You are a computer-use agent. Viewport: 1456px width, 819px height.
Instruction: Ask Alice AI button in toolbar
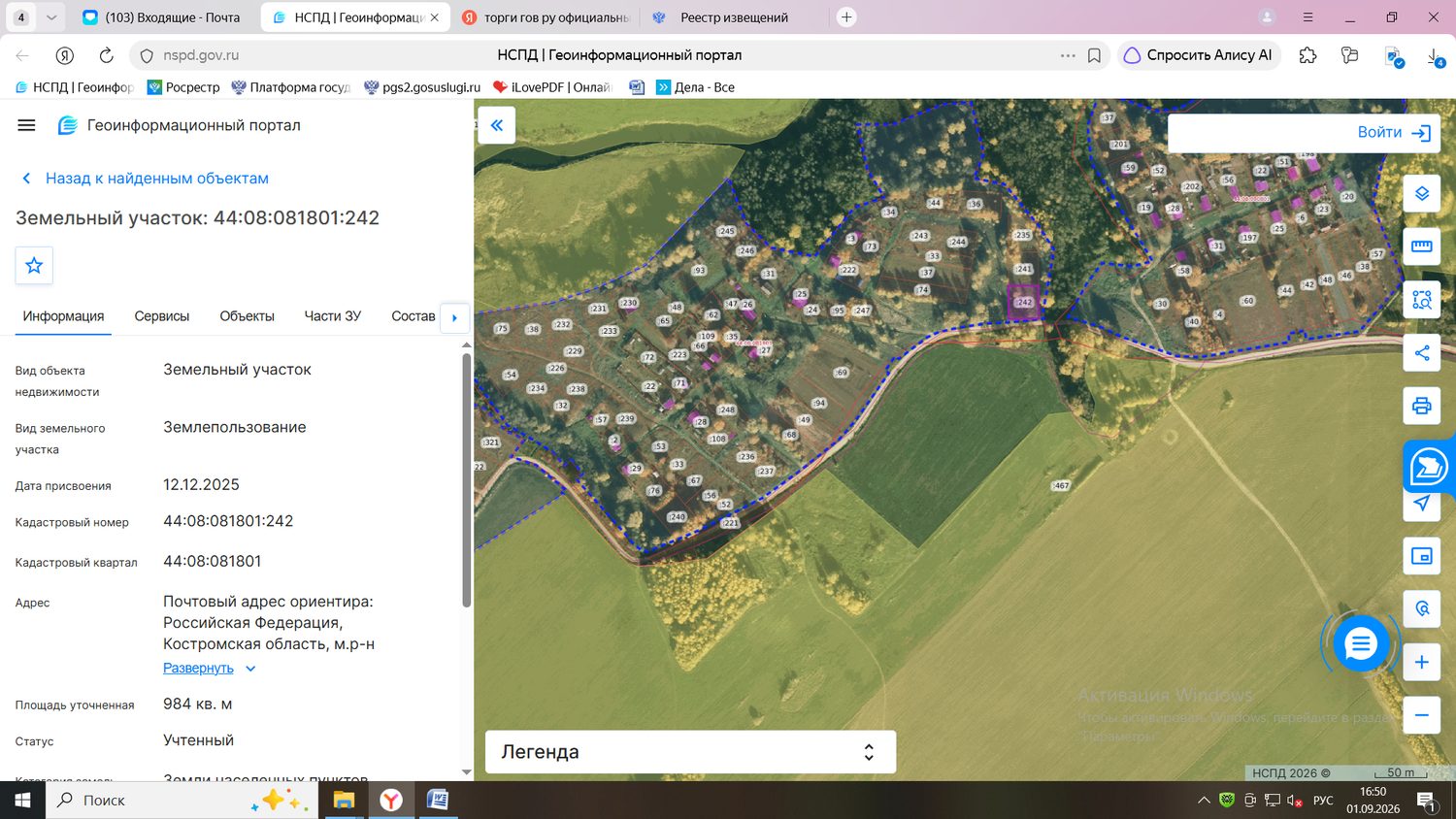(1199, 55)
